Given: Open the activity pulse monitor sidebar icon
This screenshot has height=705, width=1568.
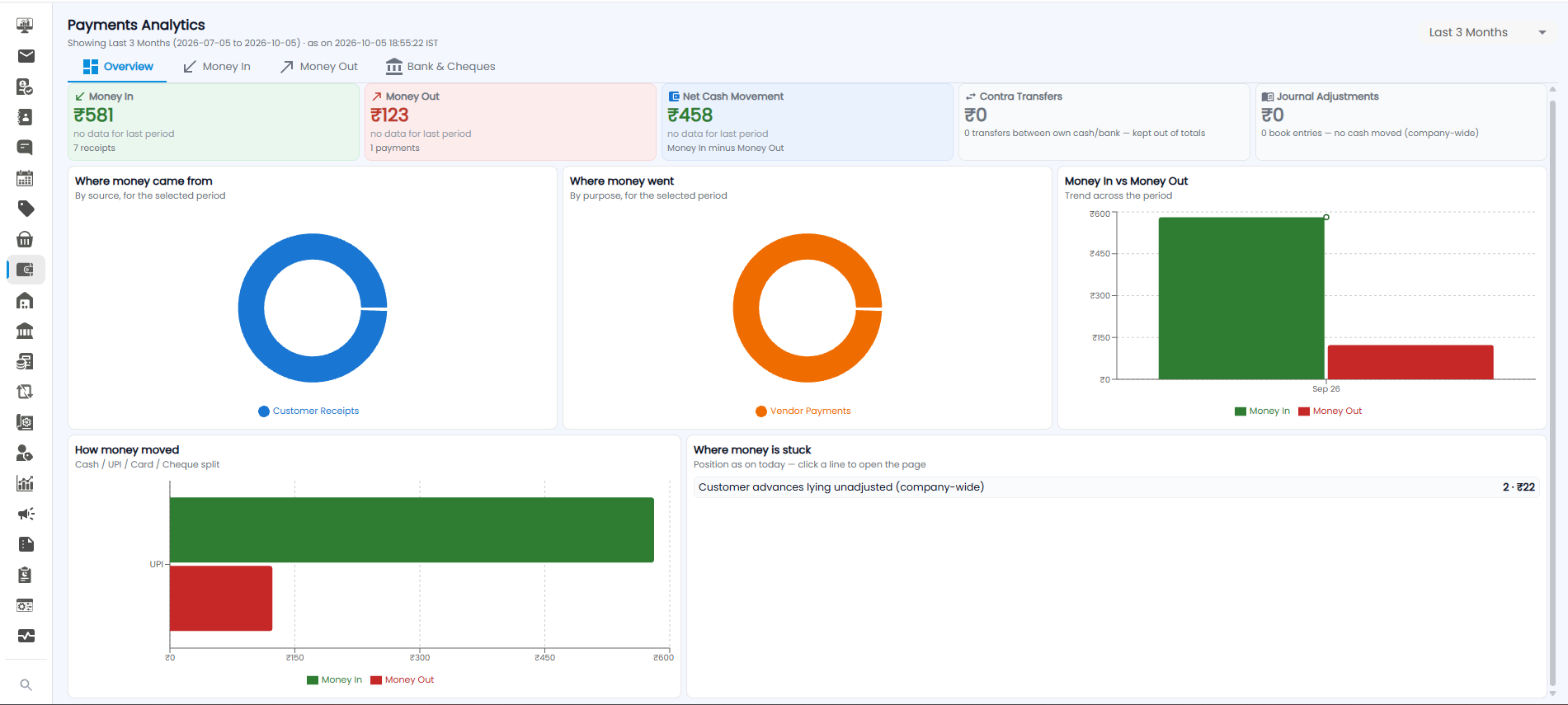Looking at the screenshot, I should click(26, 636).
